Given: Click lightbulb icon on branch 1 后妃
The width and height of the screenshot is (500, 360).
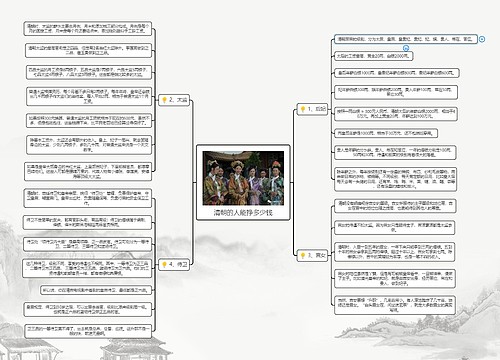Looking at the screenshot, I should (303, 109).
